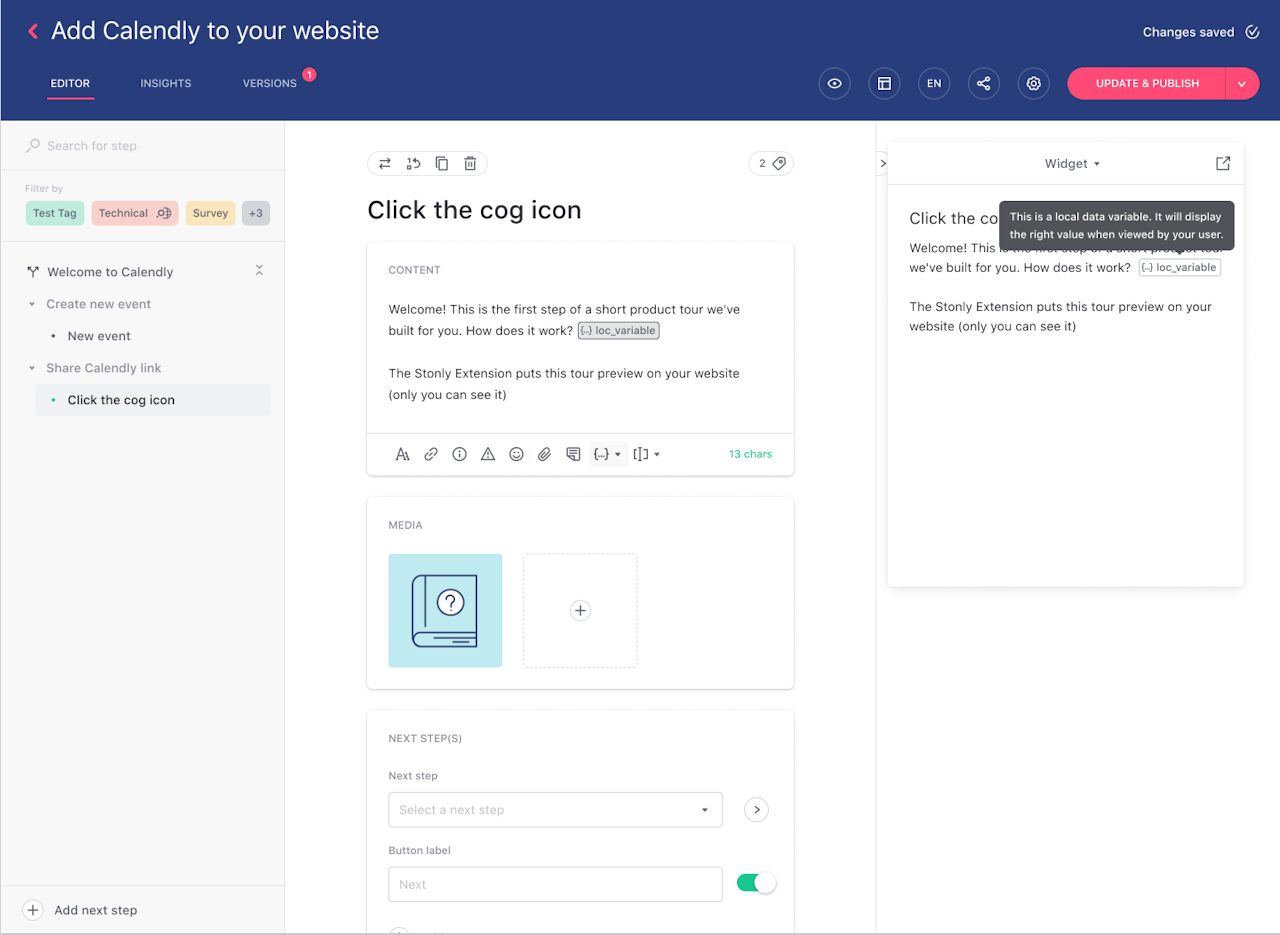Screen dimensions: 1280x935
Task: Toggle preview with eye icon
Action: (x=835, y=84)
